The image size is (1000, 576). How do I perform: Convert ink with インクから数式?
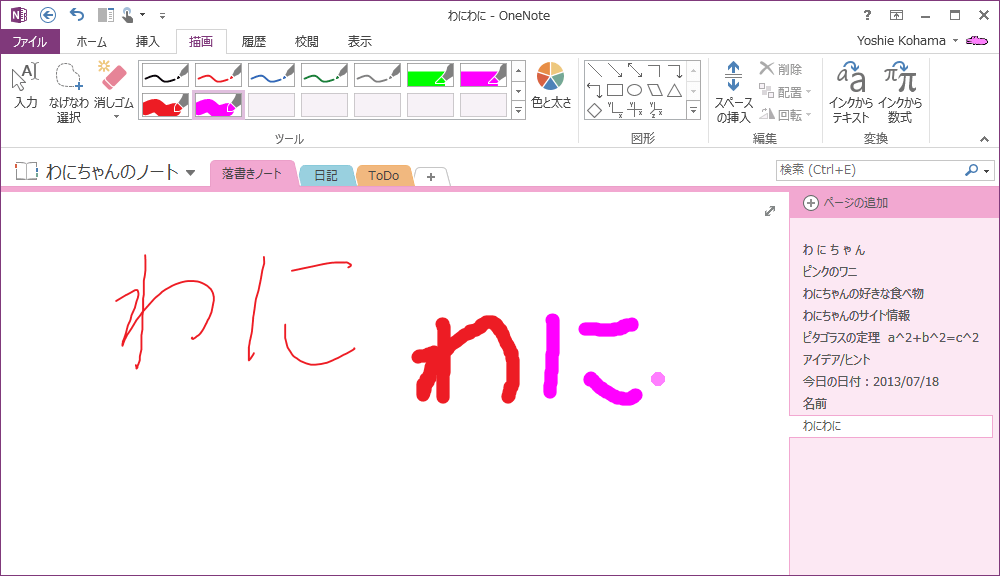(900, 92)
